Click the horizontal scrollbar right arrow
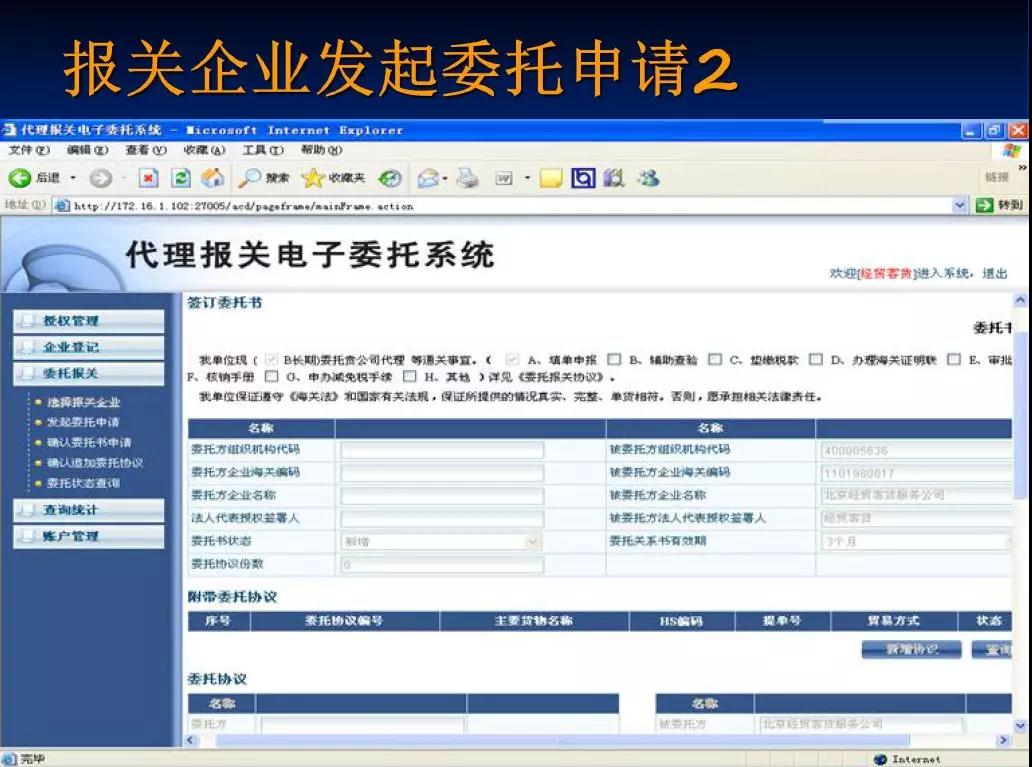1032x767 pixels. pyautogui.click(x=1003, y=740)
